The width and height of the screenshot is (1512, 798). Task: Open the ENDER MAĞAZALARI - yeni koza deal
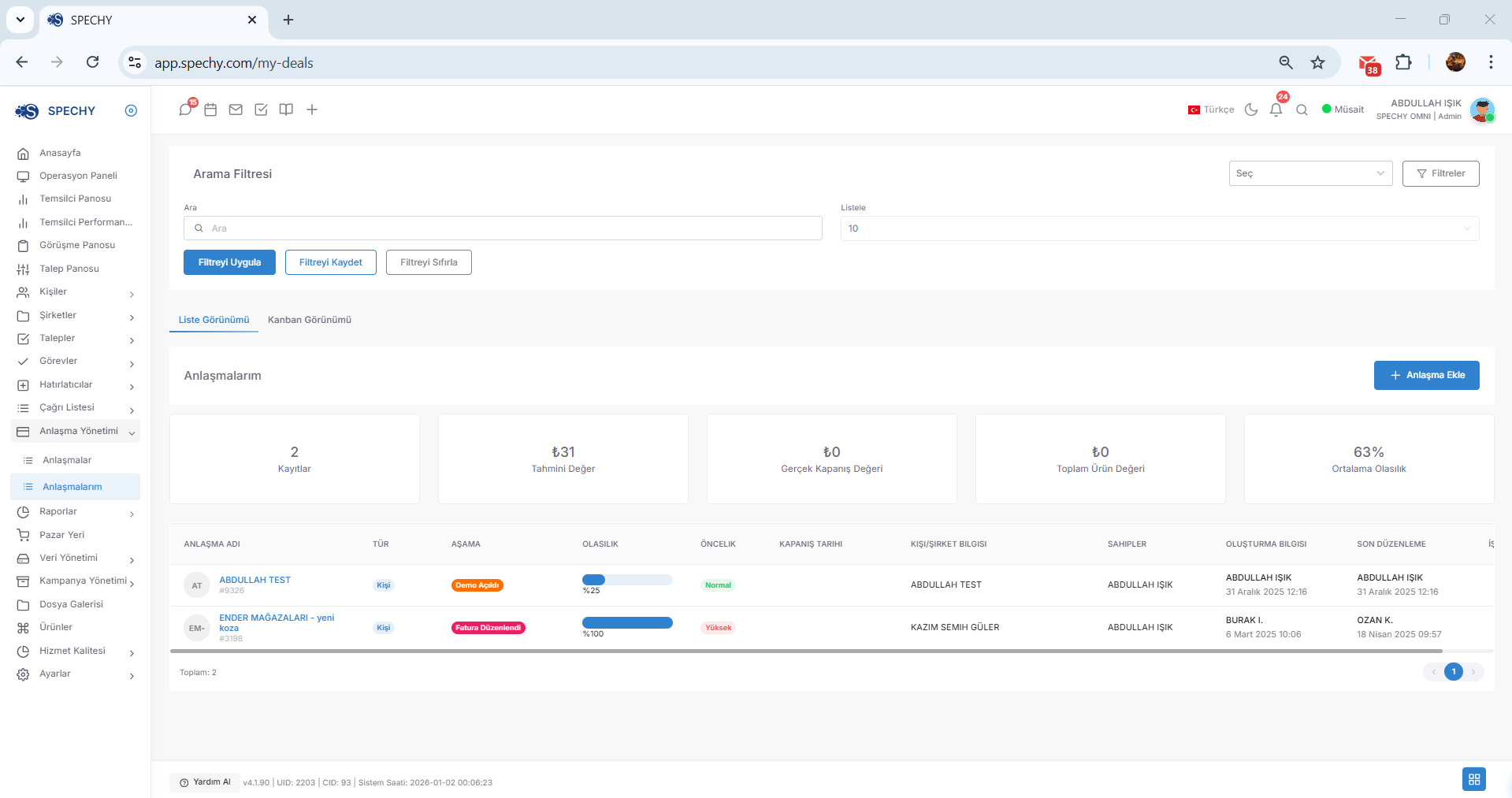pyautogui.click(x=277, y=622)
